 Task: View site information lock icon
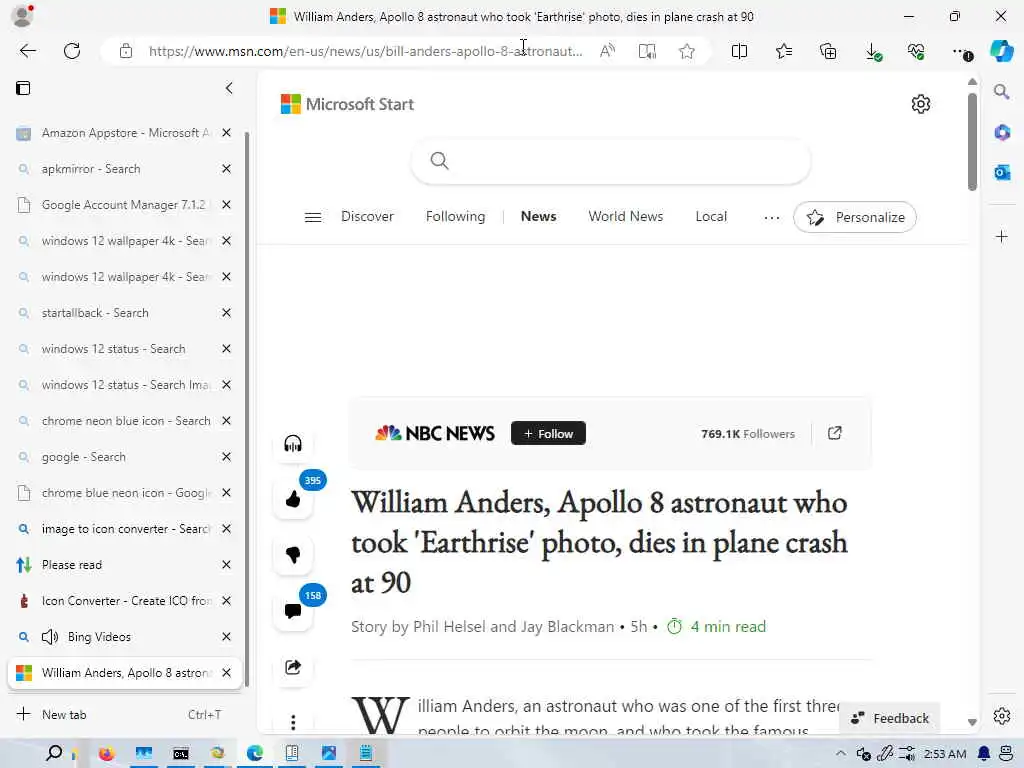[x=126, y=51]
